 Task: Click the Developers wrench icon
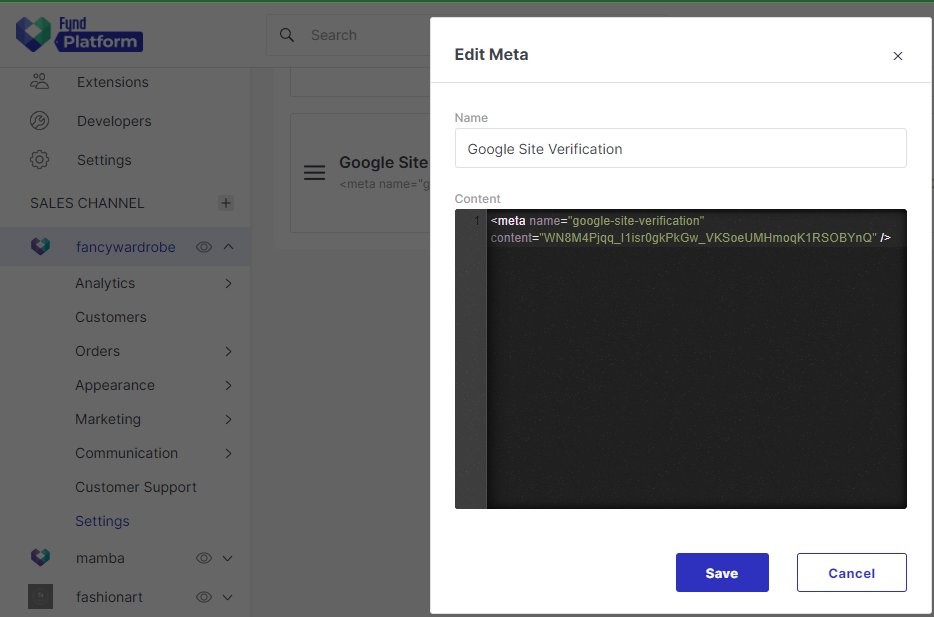tap(39, 121)
